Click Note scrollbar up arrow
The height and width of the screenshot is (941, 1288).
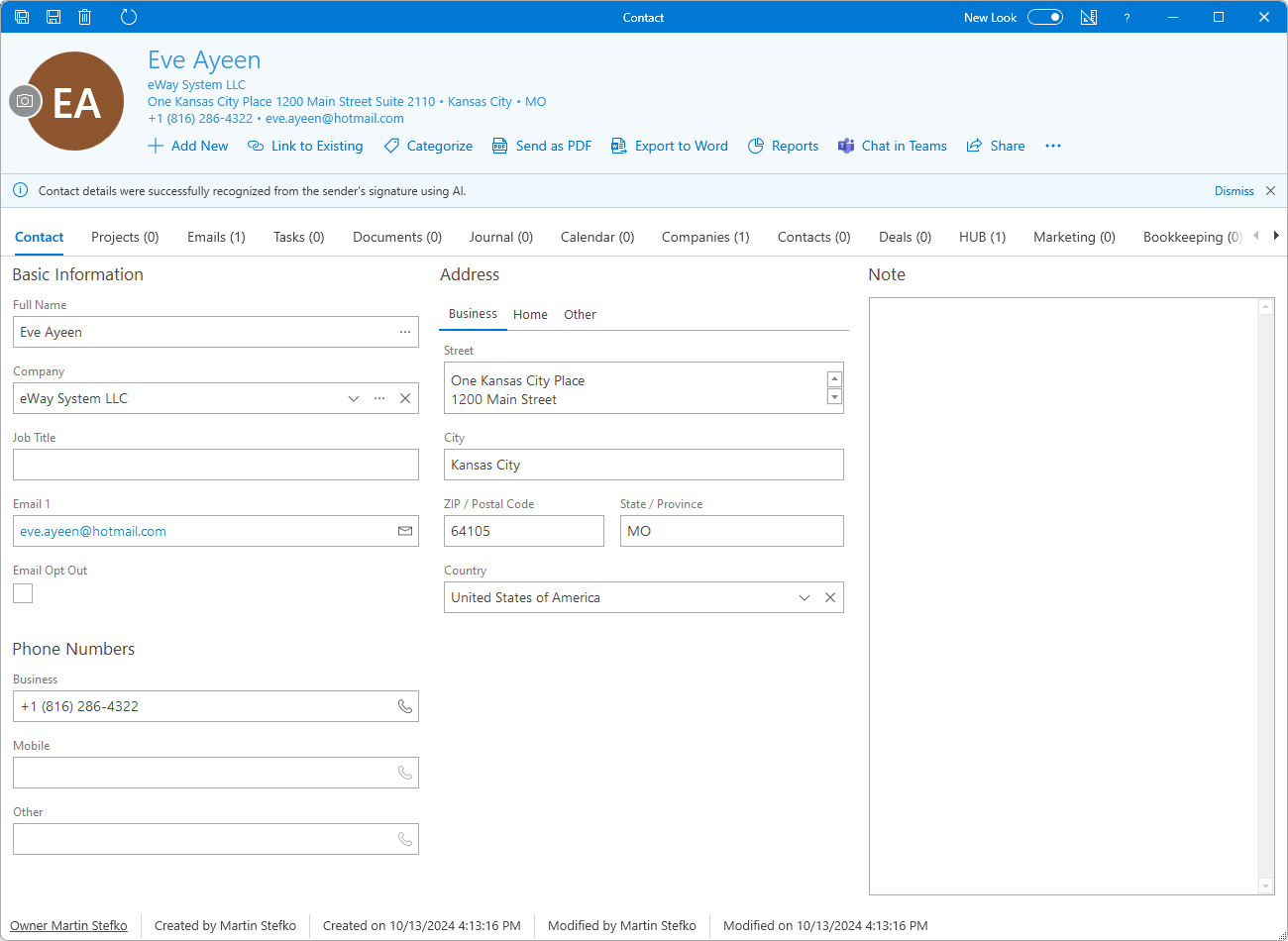(1265, 307)
